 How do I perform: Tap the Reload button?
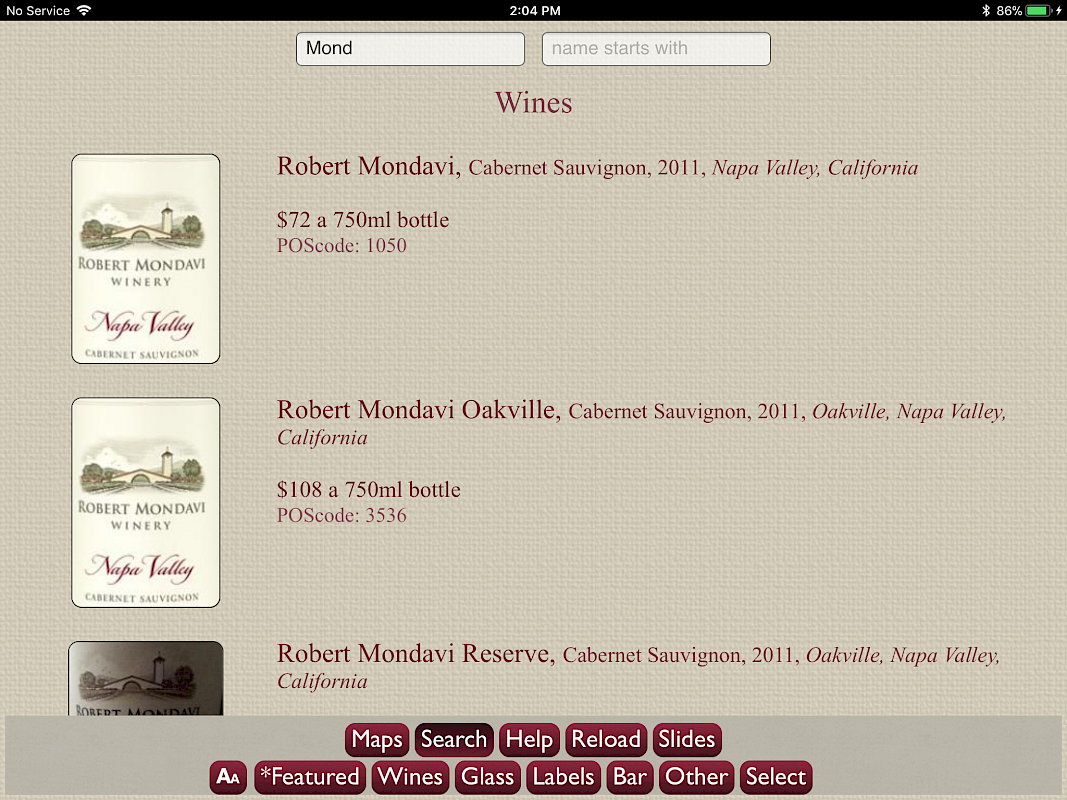(606, 739)
